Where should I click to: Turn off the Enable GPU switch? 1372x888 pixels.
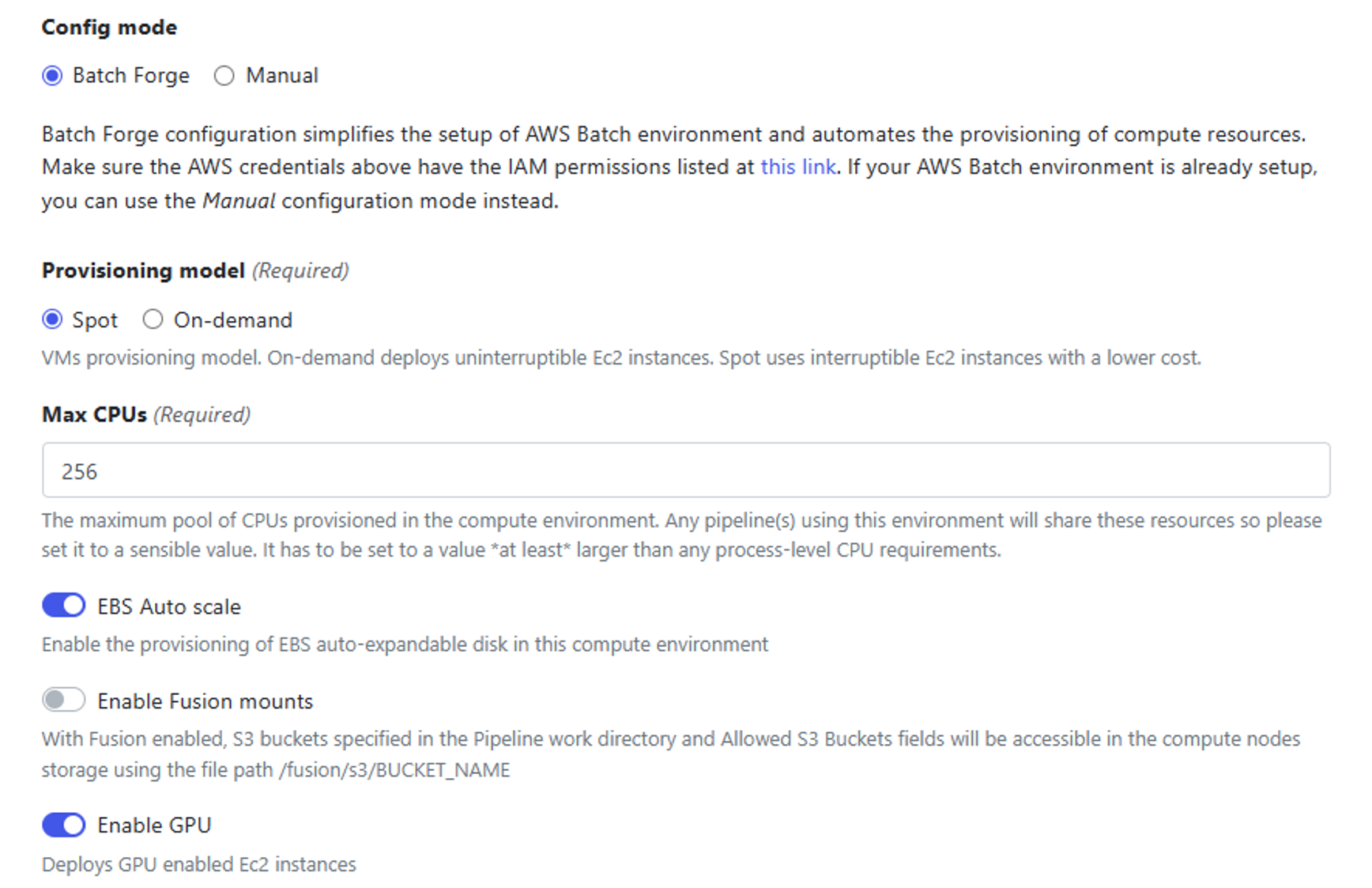tap(63, 825)
